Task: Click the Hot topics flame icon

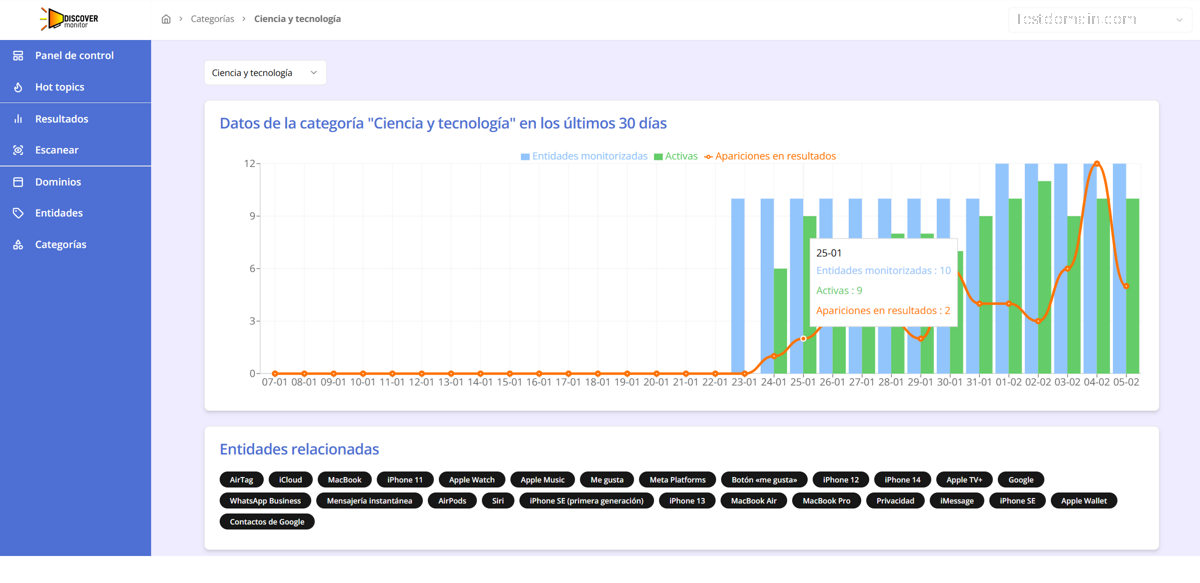Action: (x=18, y=87)
